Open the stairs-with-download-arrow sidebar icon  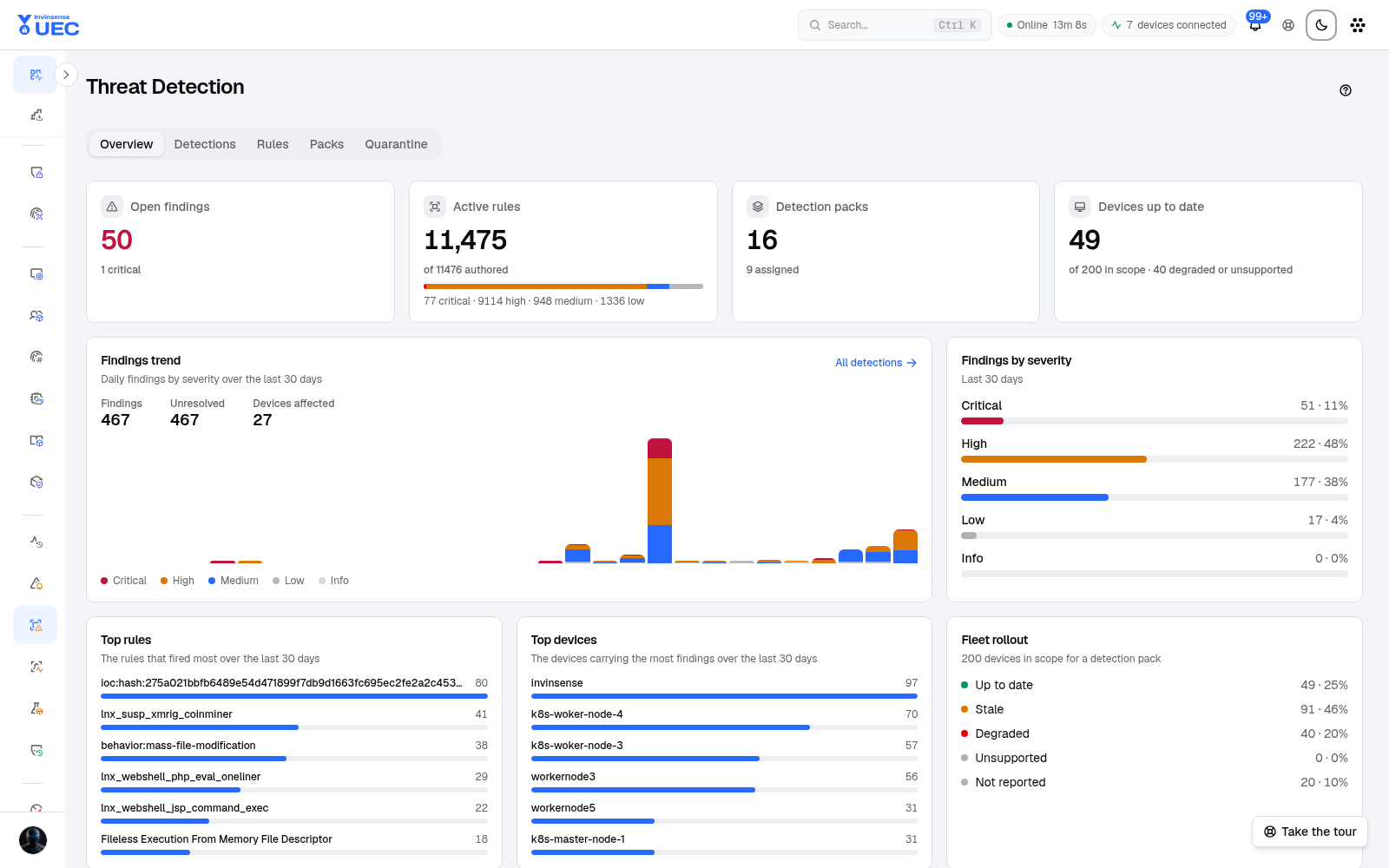[36, 115]
